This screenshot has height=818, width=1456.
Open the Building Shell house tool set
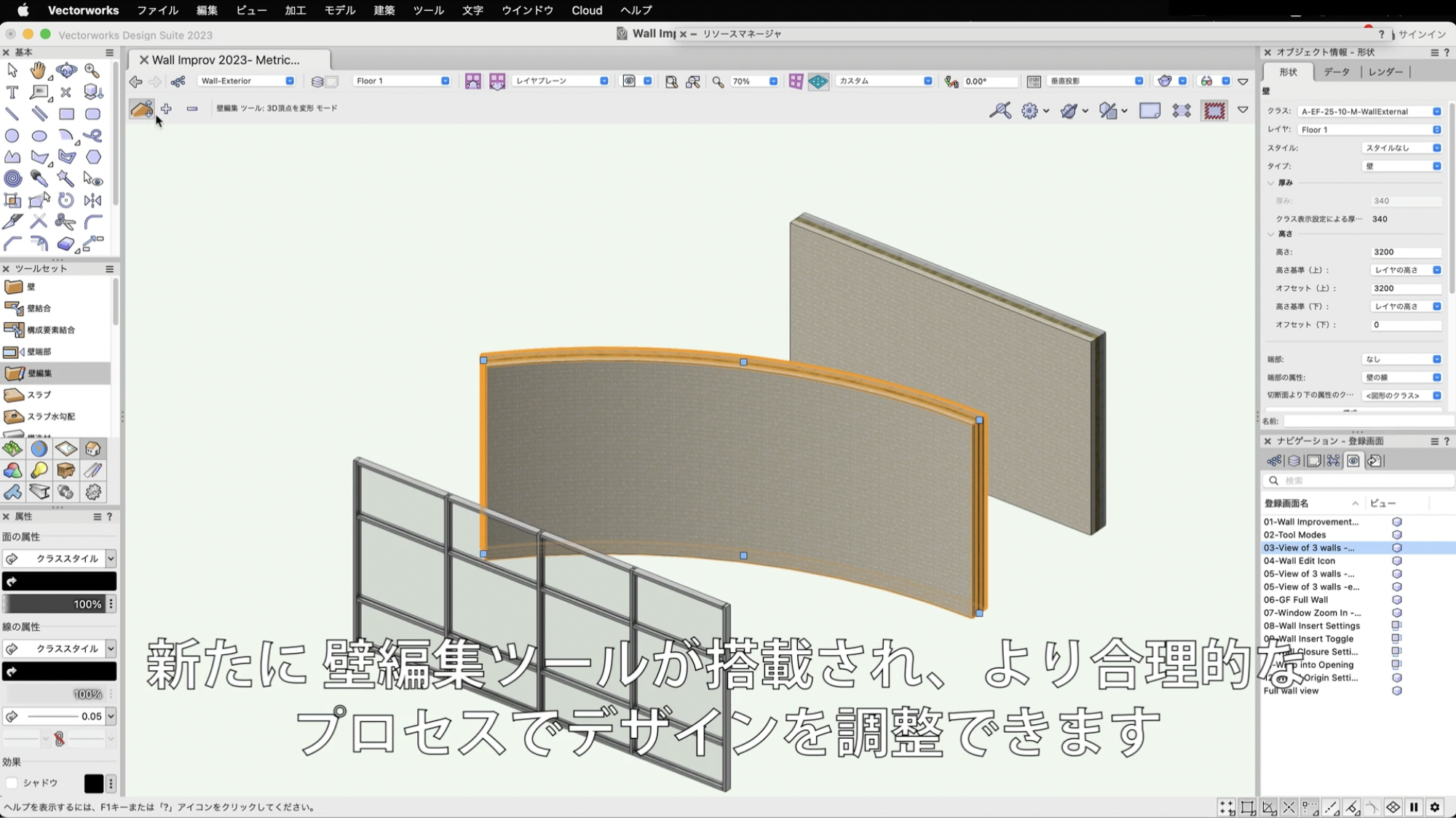pyautogui.click(x=93, y=449)
